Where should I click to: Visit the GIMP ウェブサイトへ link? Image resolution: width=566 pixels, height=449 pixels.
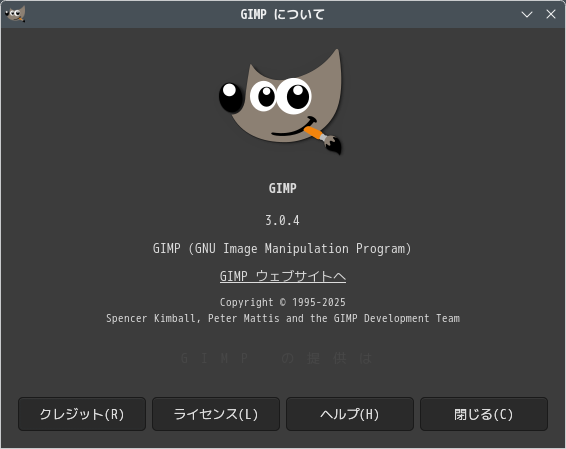pyautogui.click(x=283, y=276)
